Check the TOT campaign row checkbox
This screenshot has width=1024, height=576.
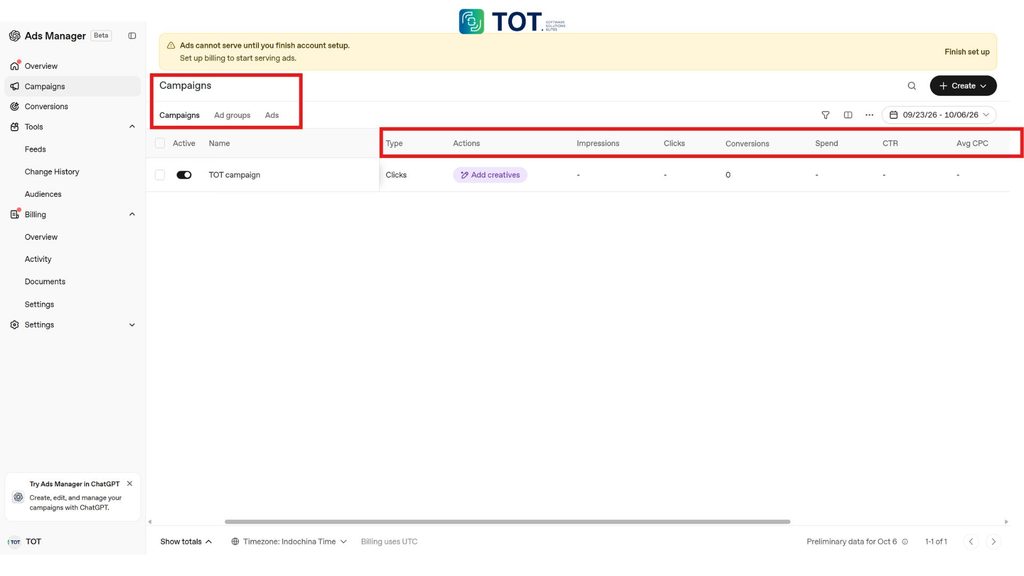[160, 175]
